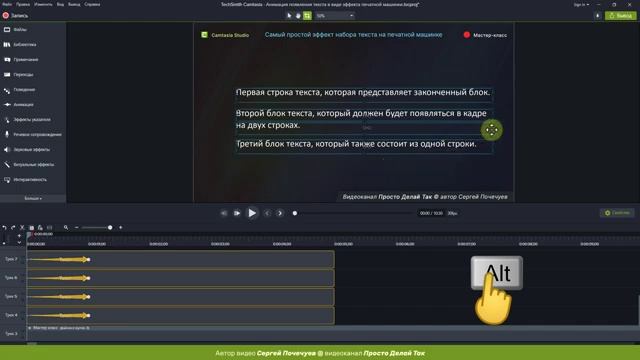
Task: Cut the selected timeline clip
Action: [x=22, y=227]
